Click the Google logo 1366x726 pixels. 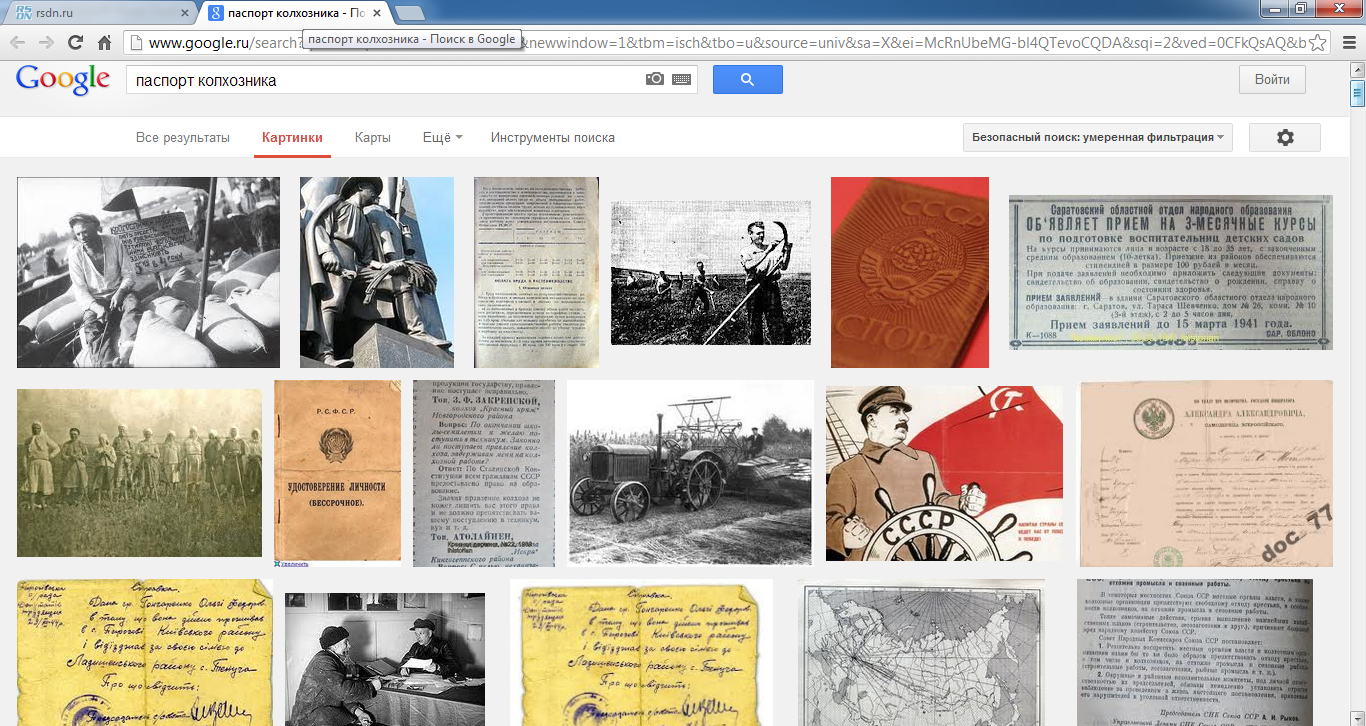(62, 80)
